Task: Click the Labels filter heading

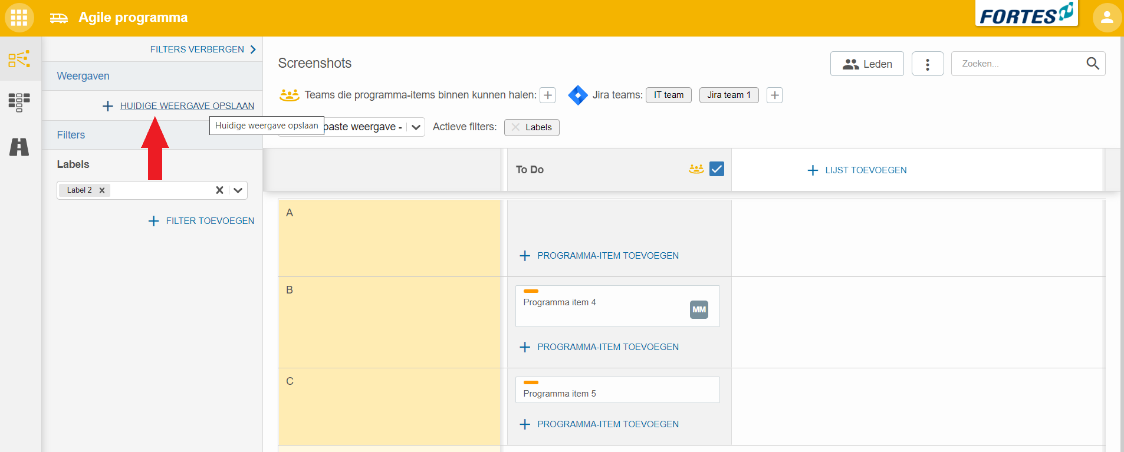Action: tap(73, 164)
